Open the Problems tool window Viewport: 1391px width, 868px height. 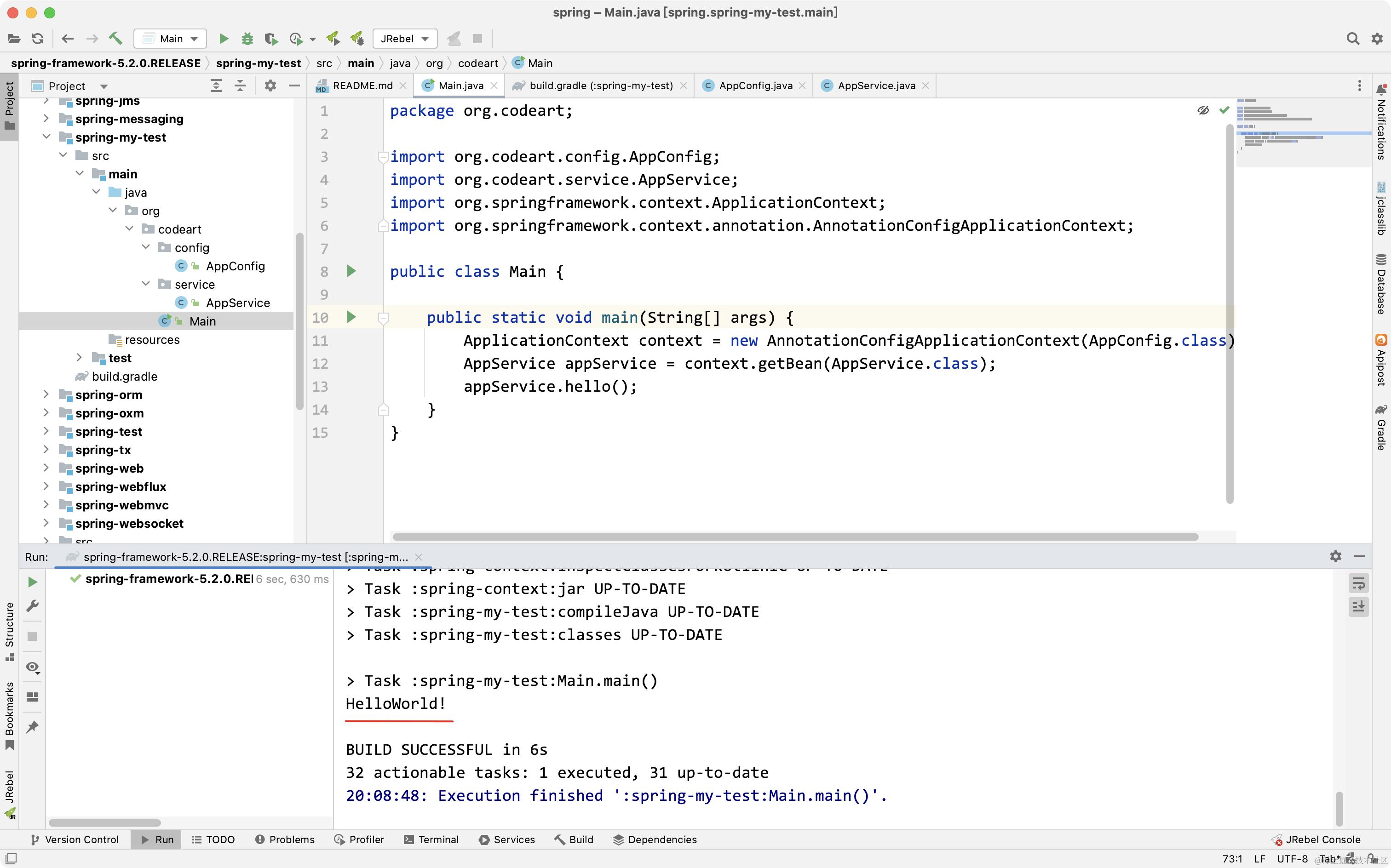click(285, 839)
